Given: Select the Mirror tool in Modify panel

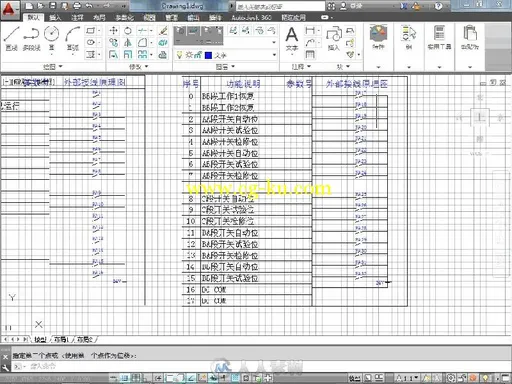Looking at the screenshot, I should tap(128, 43).
